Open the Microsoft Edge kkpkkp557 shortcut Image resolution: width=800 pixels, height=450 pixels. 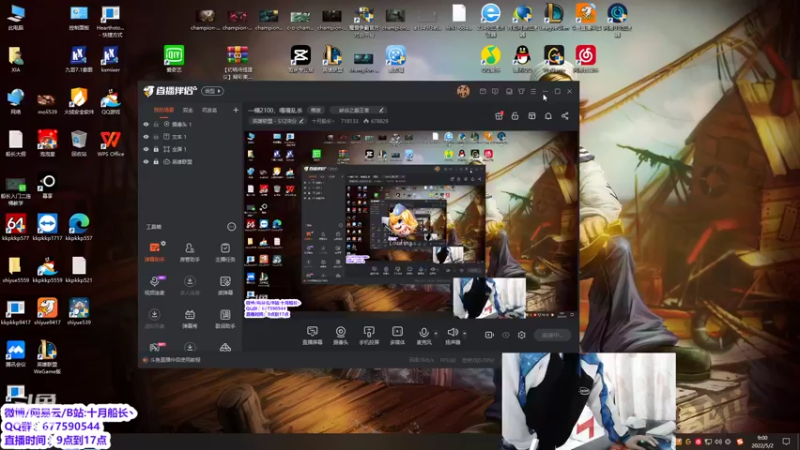(x=79, y=228)
